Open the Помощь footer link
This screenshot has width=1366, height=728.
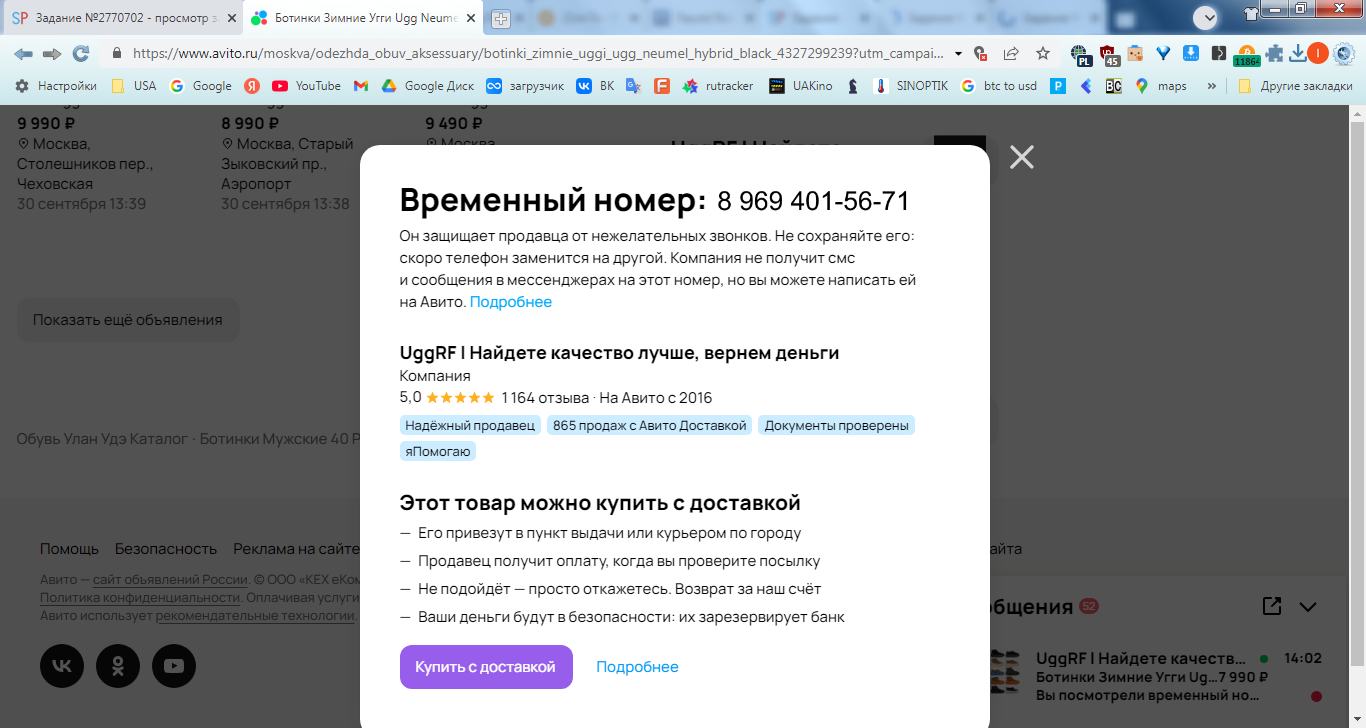tap(69, 549)
